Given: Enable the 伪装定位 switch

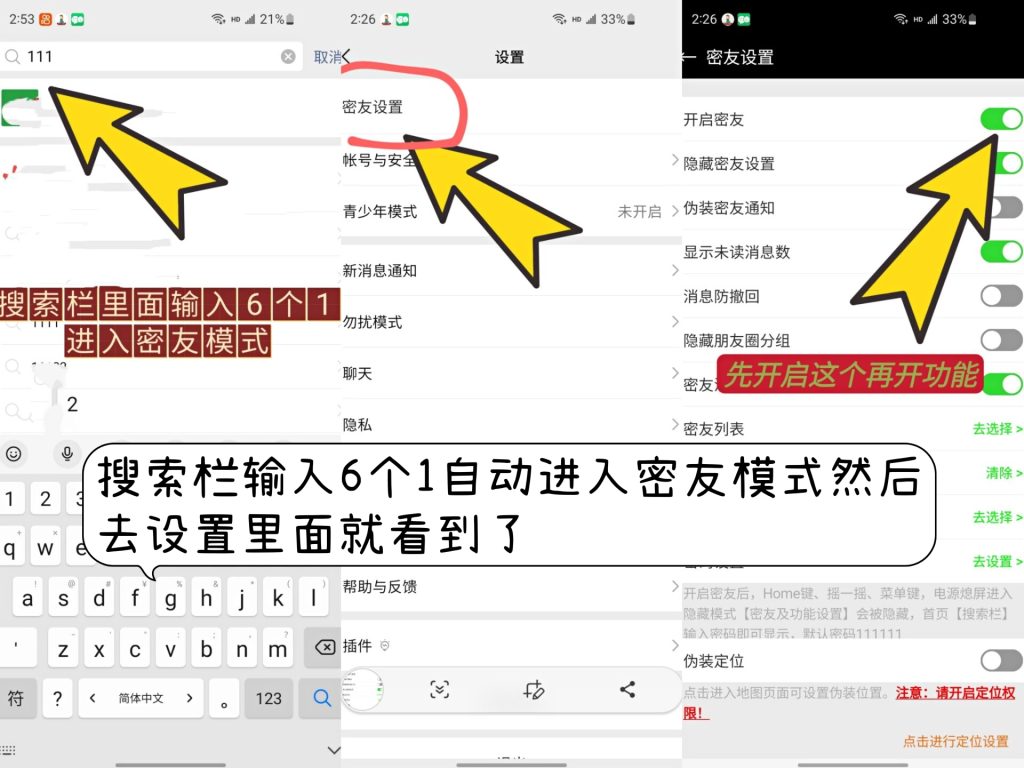Looking at the screenshot, I should 1001,661.
